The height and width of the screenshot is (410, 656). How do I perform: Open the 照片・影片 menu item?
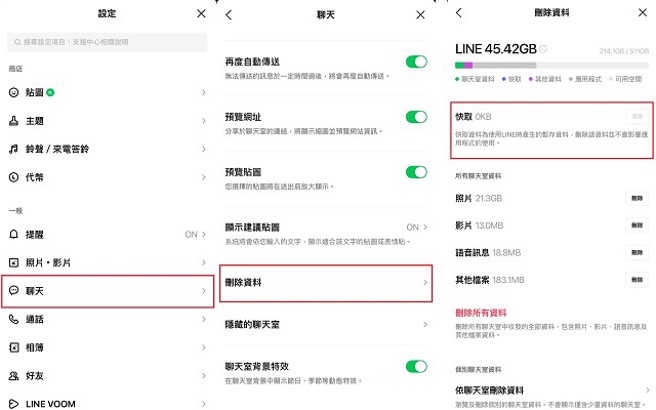[x=108, y=263]
